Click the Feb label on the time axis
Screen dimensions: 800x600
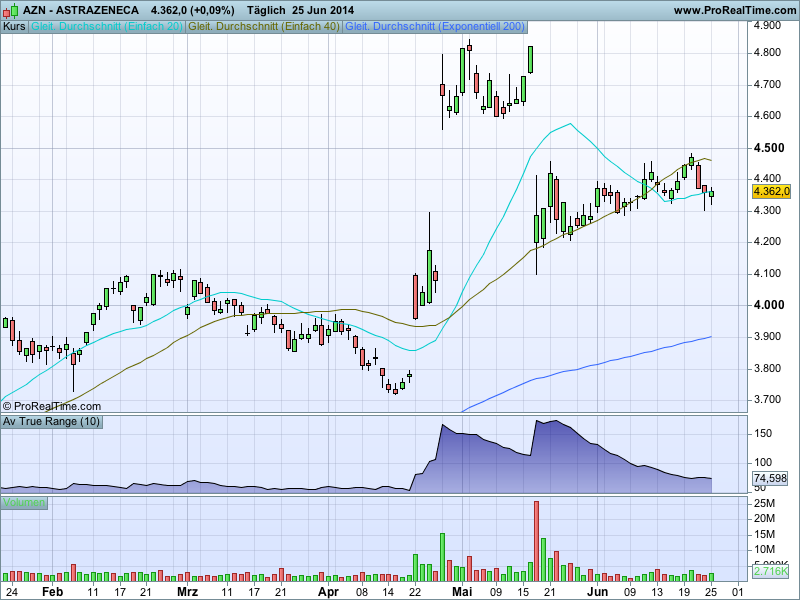[52, 592]
